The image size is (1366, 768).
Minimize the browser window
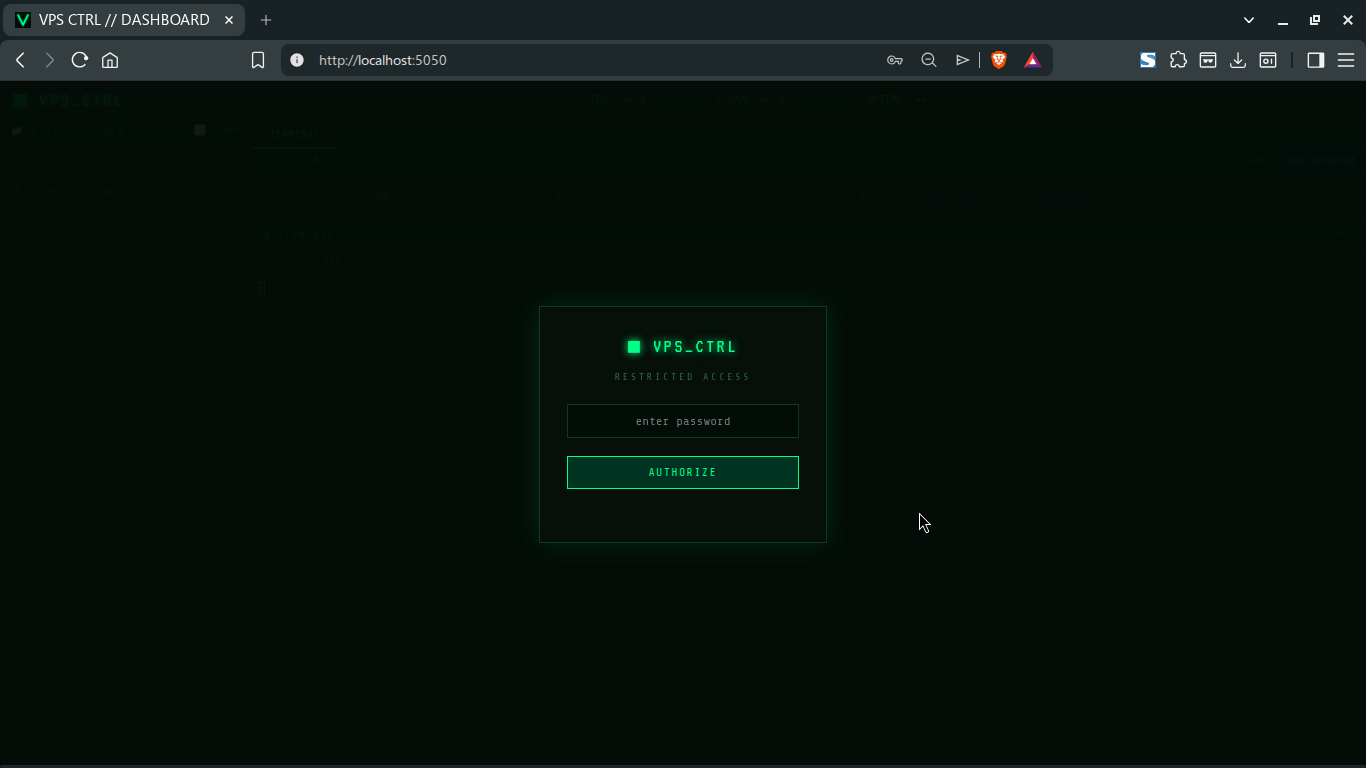[1283, 20]
